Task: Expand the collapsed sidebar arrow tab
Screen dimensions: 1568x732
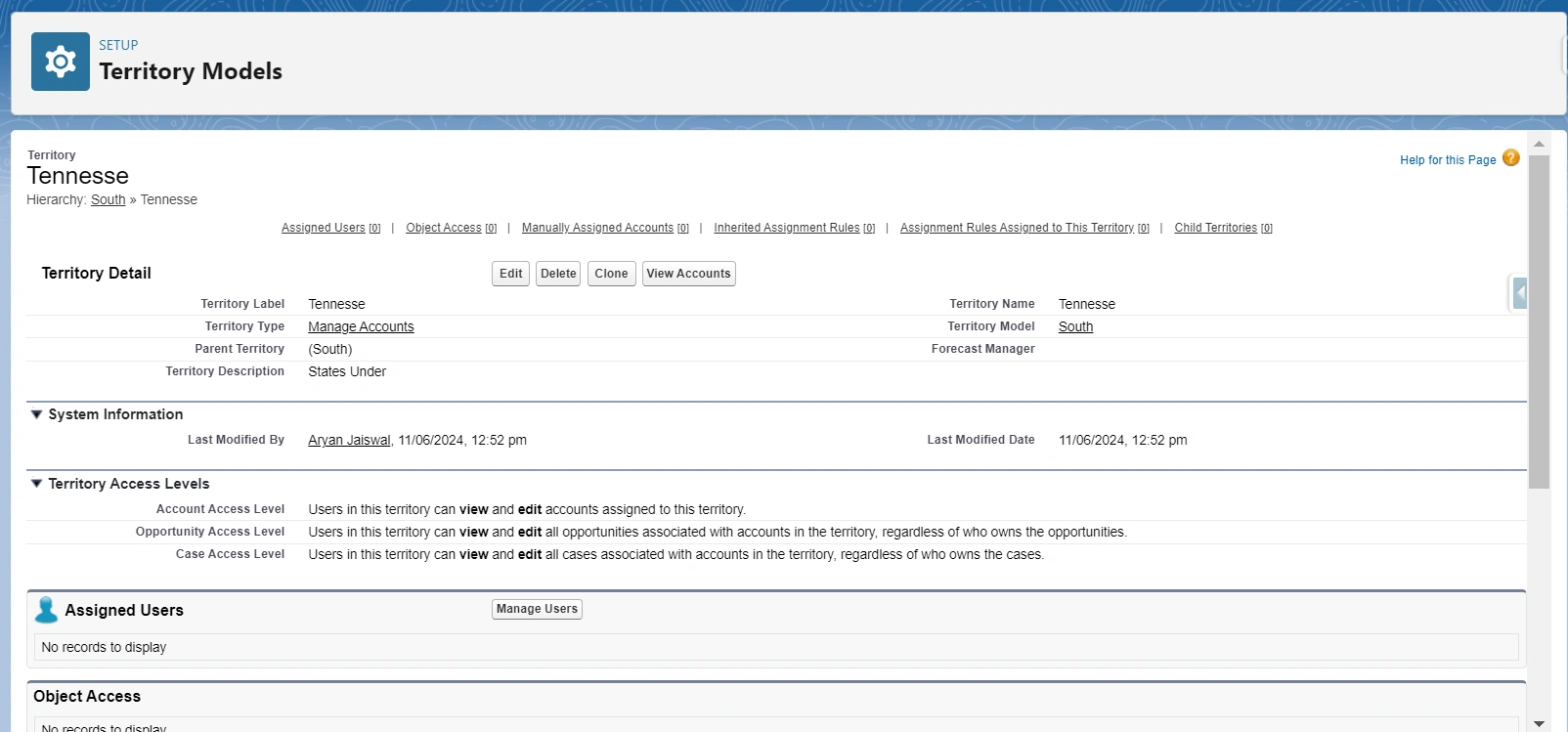Action: coord(1519,293)
